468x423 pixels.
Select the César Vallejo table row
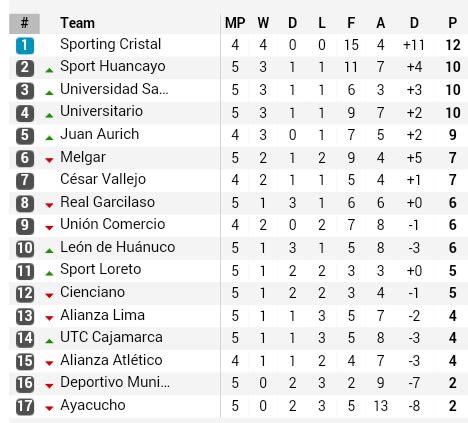[x=238, y=180]
